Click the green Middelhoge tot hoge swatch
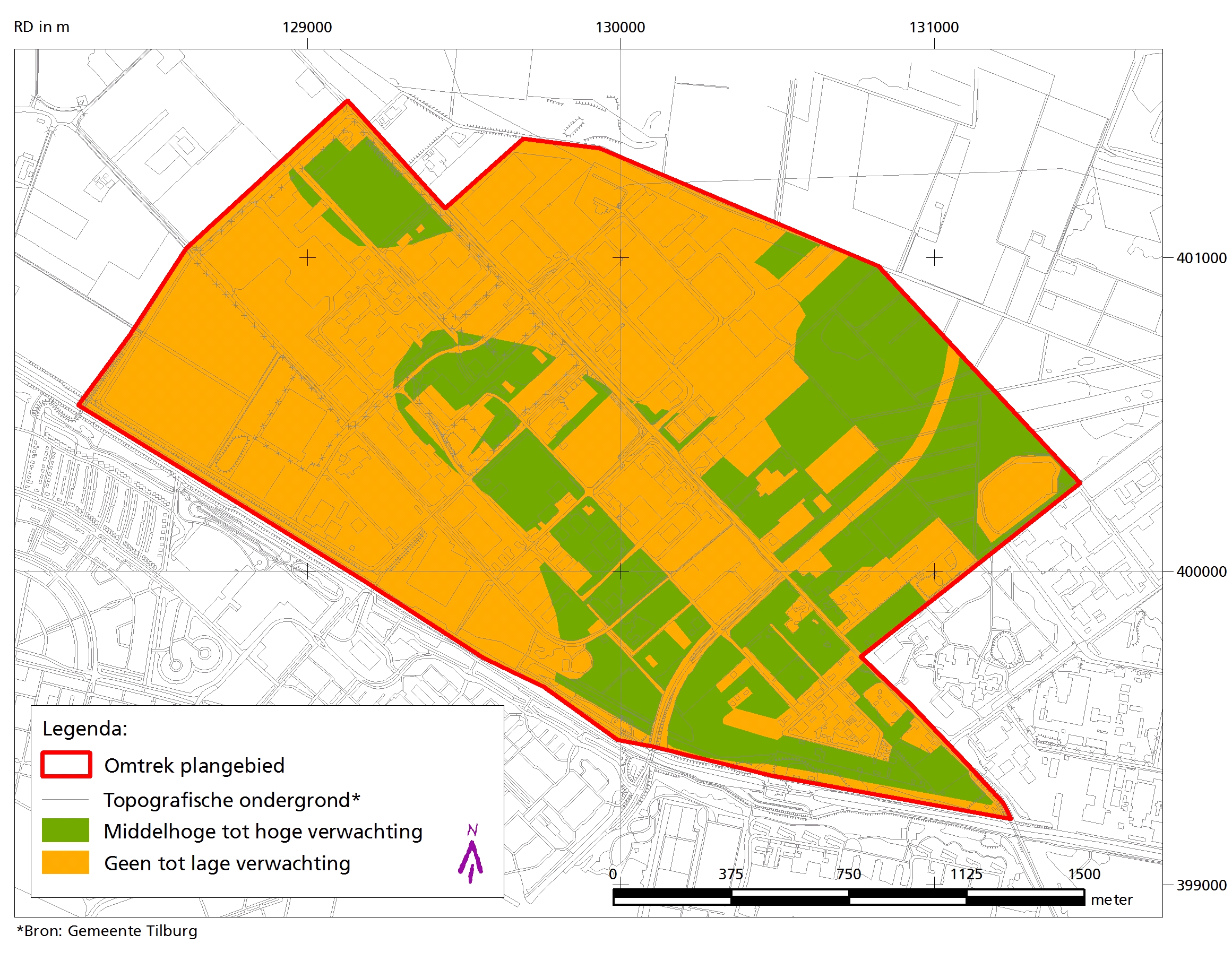The image size is (1232, 961). pyautogui.click(x=65, y=830)
